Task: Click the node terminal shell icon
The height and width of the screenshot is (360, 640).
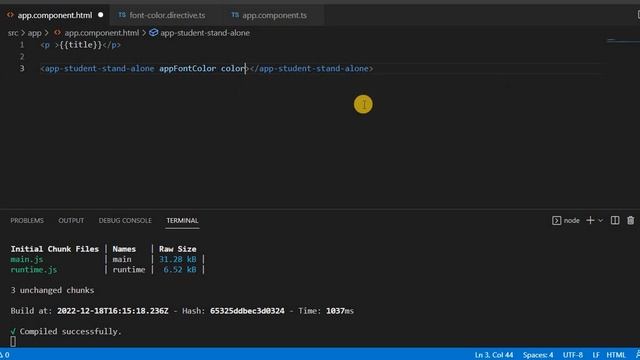Action: (x=556, y=220)
